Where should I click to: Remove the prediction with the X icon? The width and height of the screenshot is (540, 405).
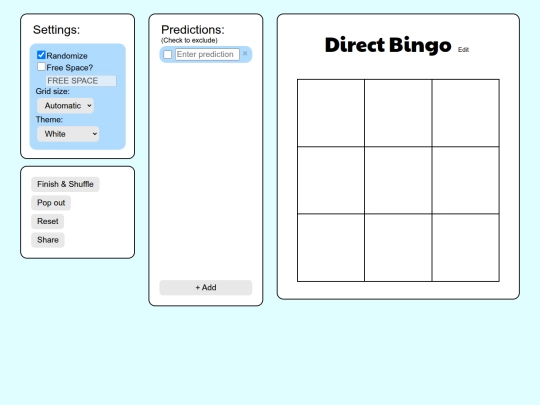pos(245,53)
